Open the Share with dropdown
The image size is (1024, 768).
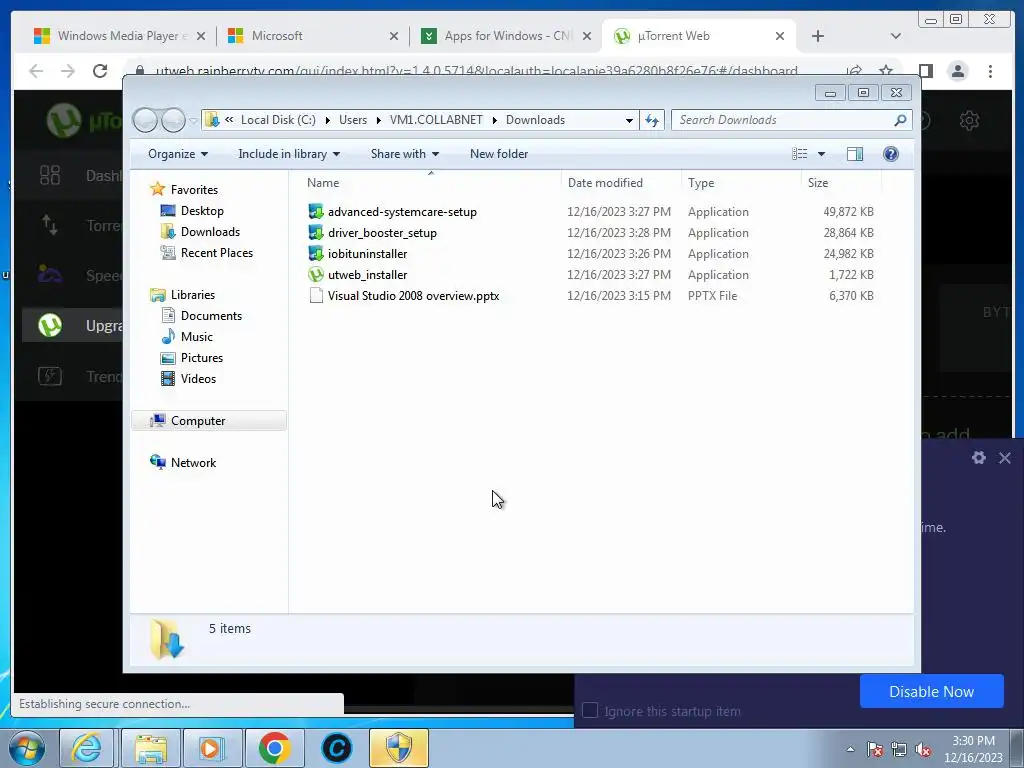(404, 154)
